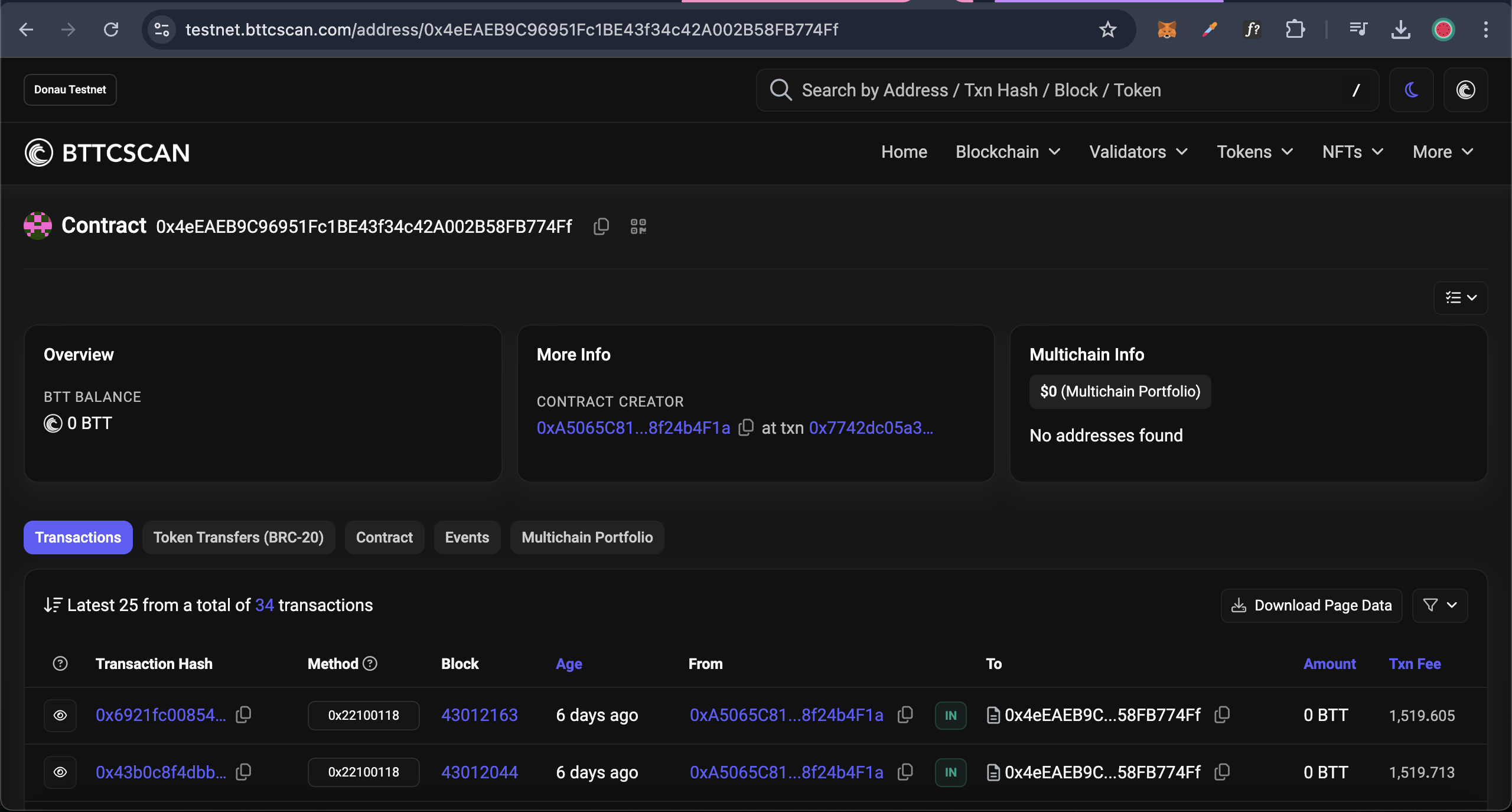Click Download Page Data button

point(1311,605)
